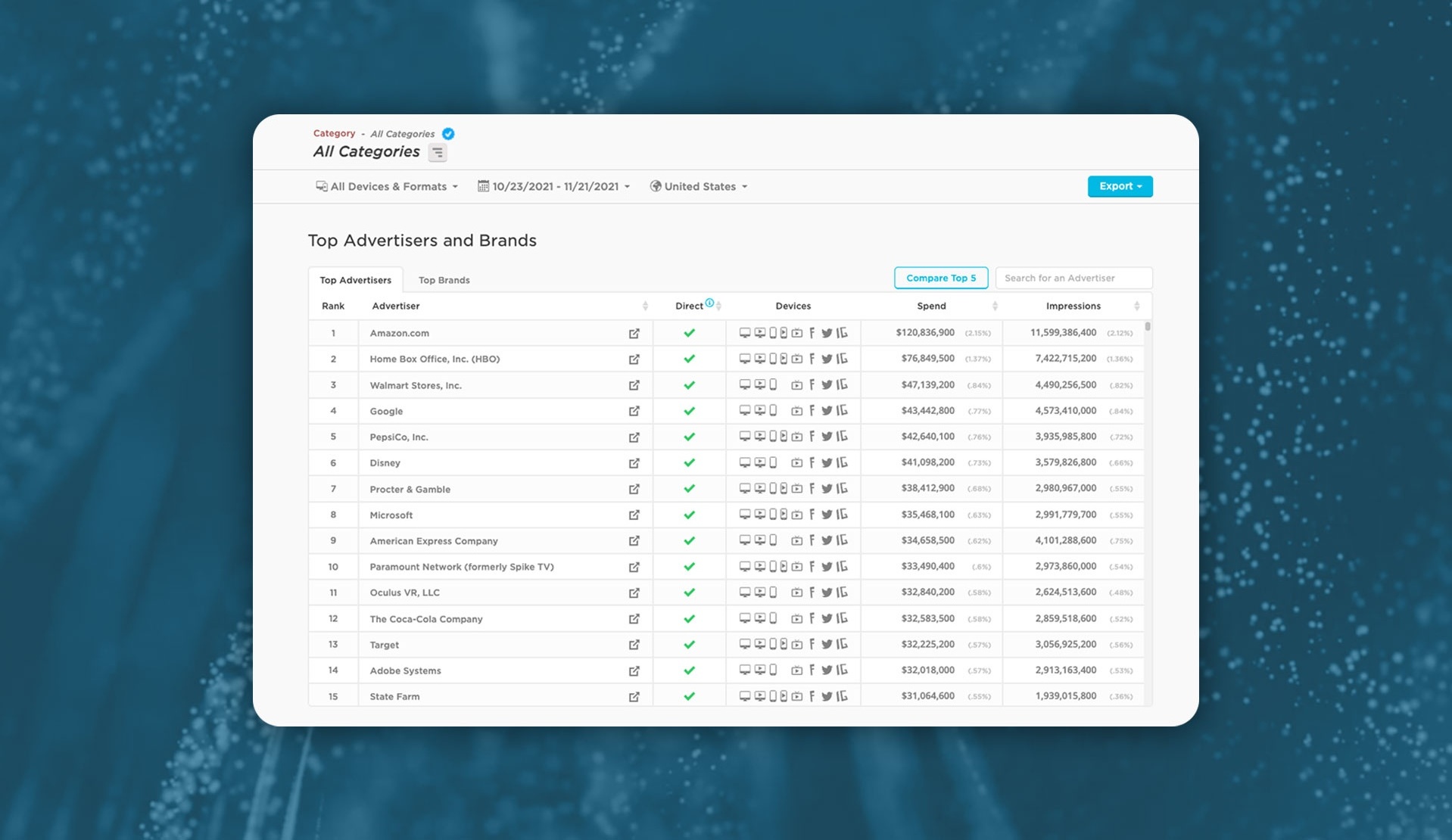Open Amazon.com advertiser name
The image size is (1452, 840).
399,333
